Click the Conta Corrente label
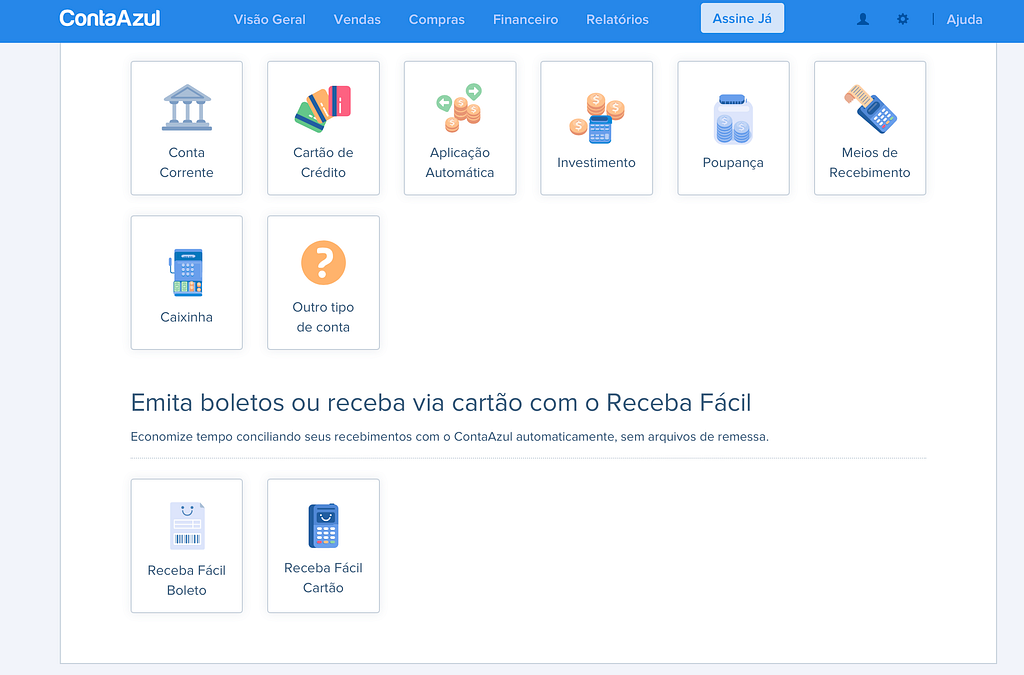Image resolution: width=1024 pixels, height=675 pixels. click(187, 163)
